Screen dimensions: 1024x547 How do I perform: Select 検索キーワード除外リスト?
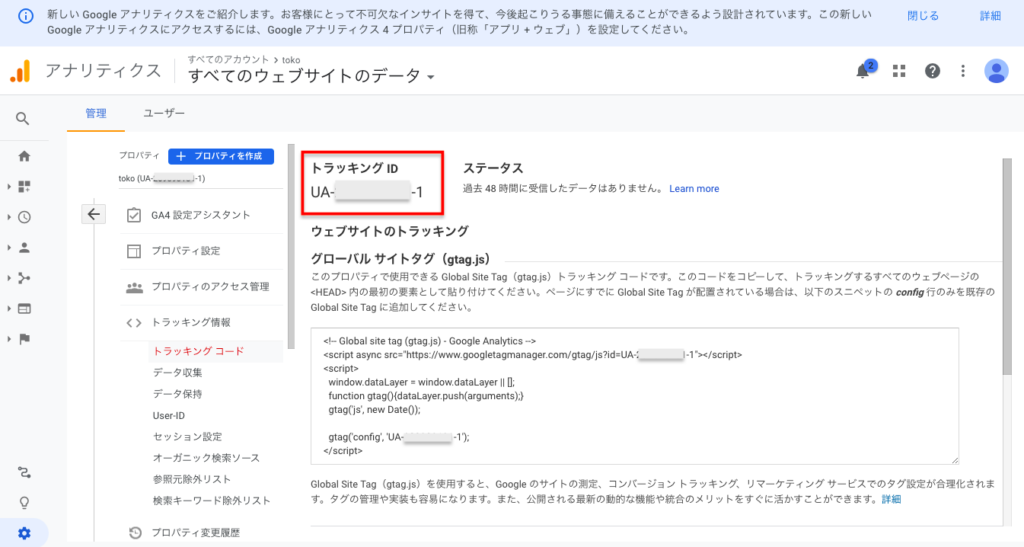(x=212, y=501)
